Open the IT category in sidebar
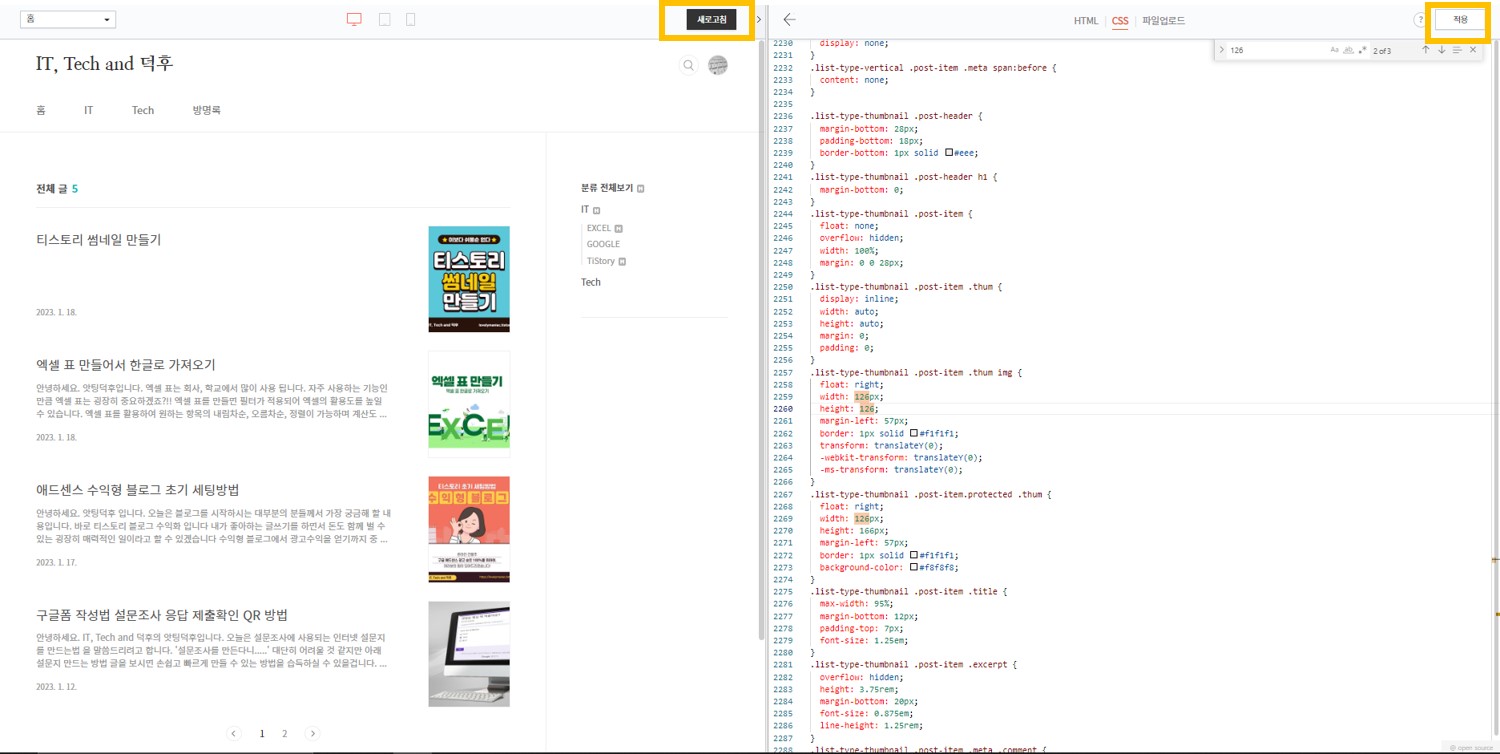Screen dimensions: 1500x754 (585, 210)
